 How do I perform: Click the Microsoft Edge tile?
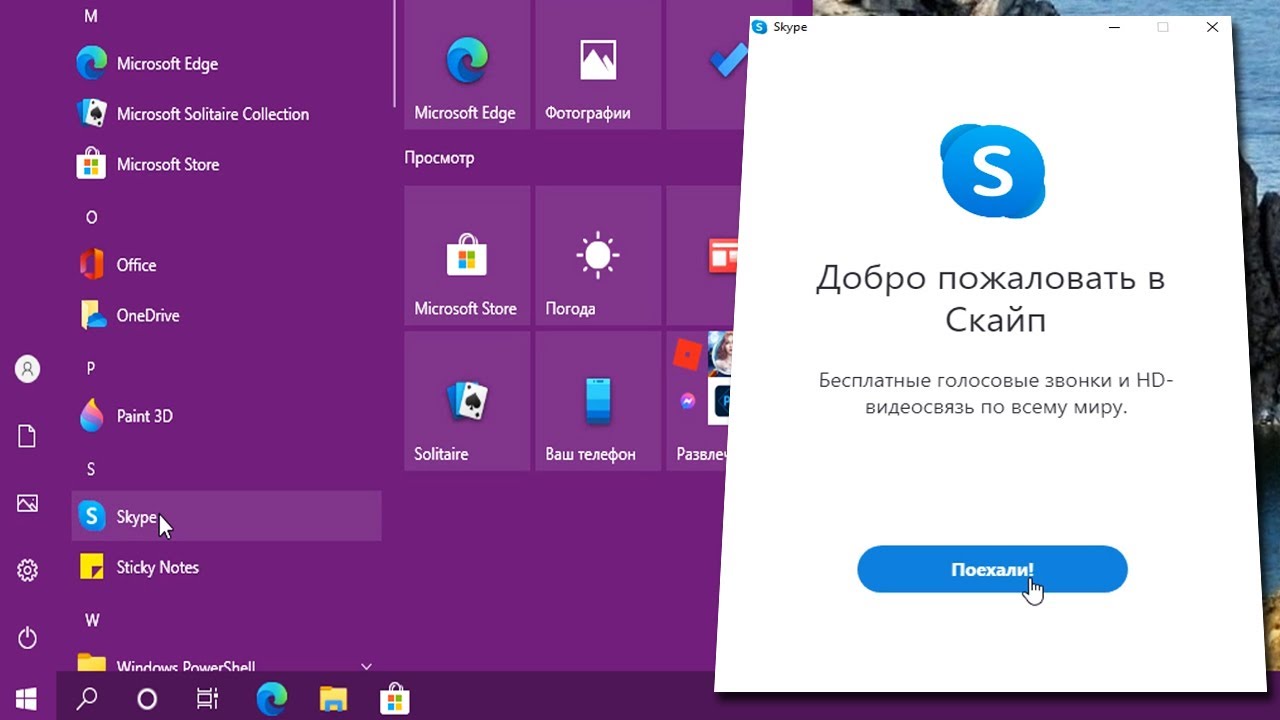(x=466, y=65)
